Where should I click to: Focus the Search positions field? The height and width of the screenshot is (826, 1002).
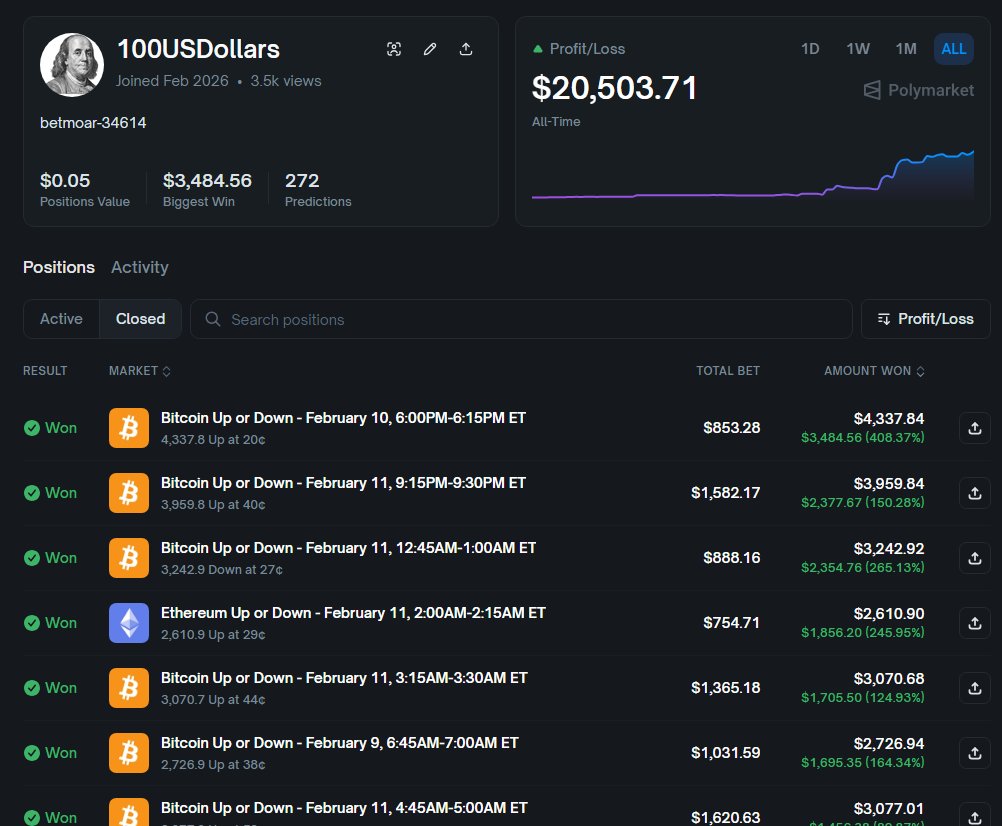coord(521,319)
